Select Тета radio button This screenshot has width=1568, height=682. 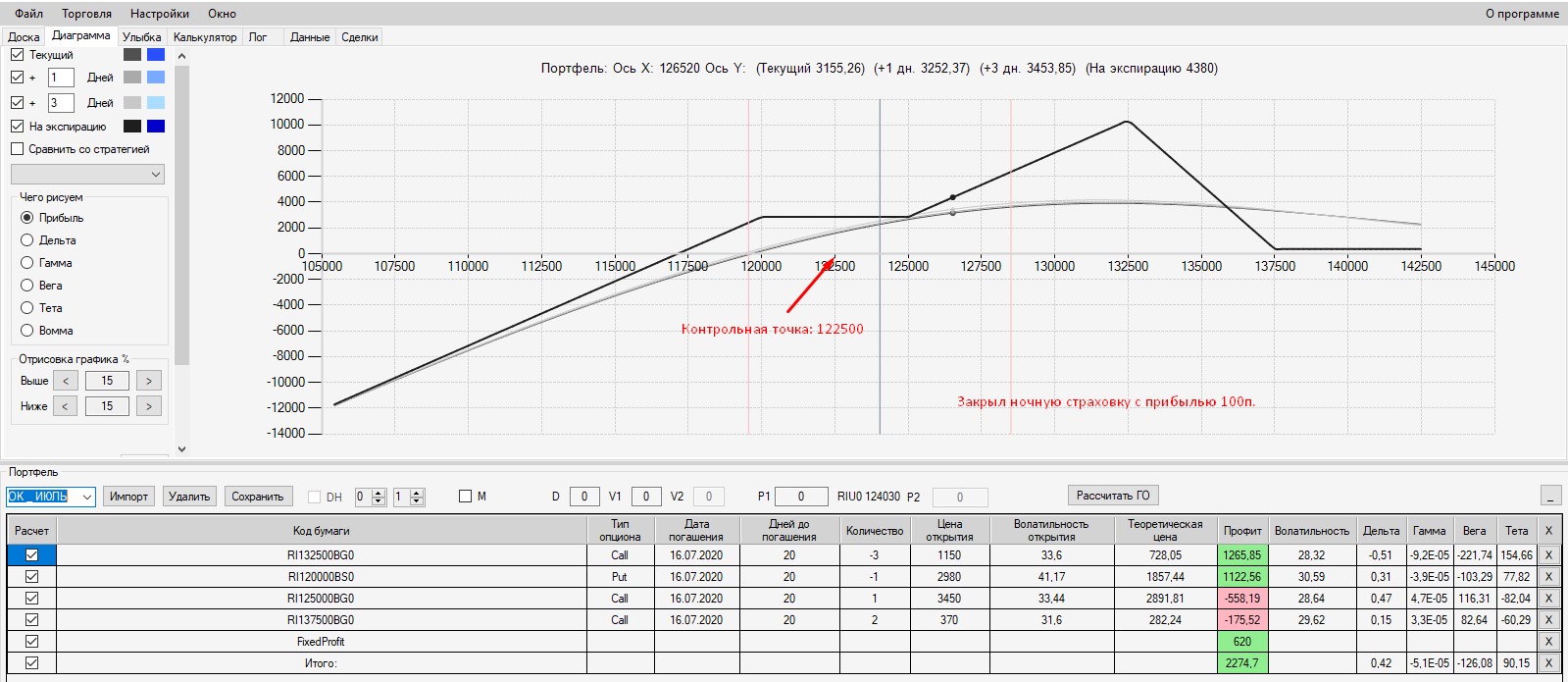tap(27, 308)
